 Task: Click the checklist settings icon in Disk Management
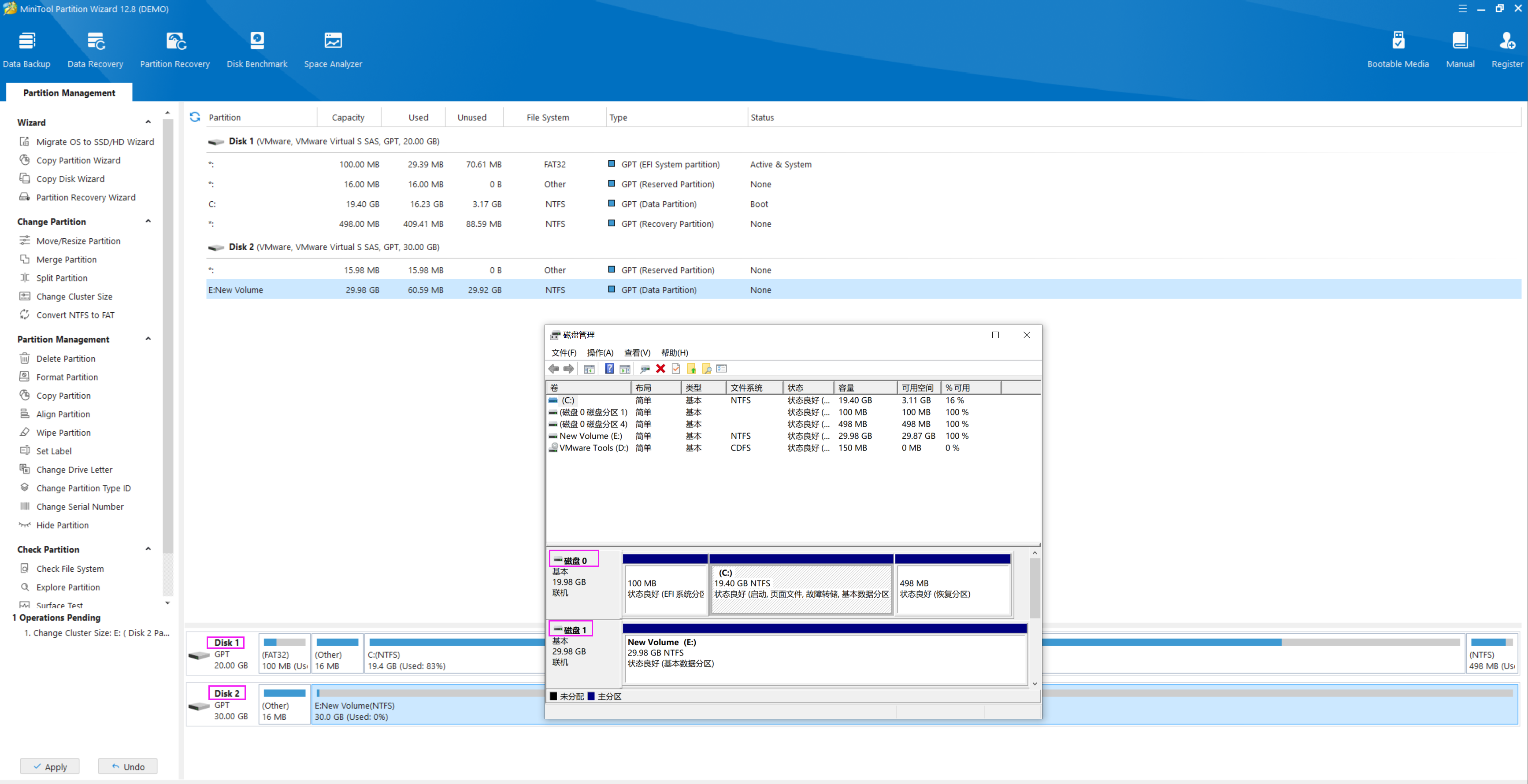click(x=722, y=369)
